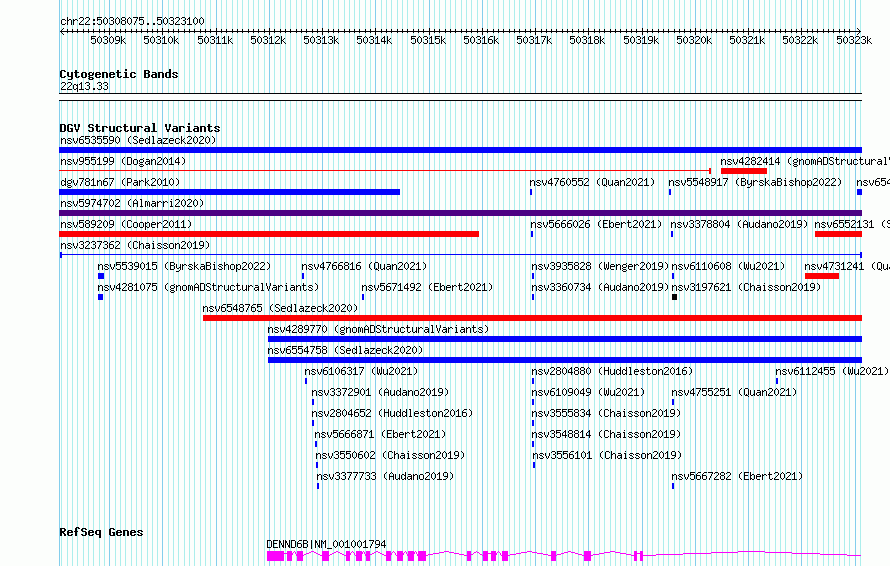Select small blue nsv5539015 variant marker
Image resolution: width=890 pixels, height=566 pixels.
pos(101,276)
